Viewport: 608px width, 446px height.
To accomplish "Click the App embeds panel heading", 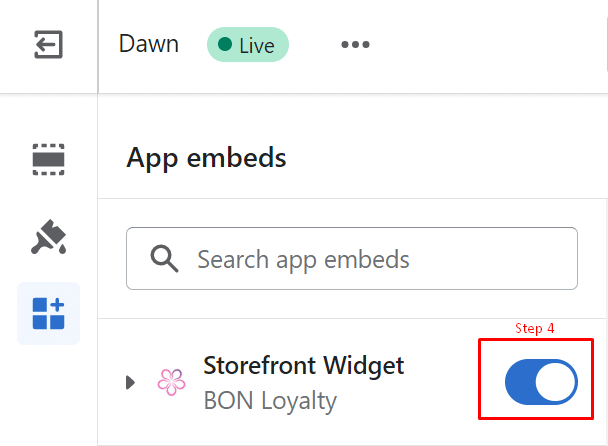I will tap(206, 158).
